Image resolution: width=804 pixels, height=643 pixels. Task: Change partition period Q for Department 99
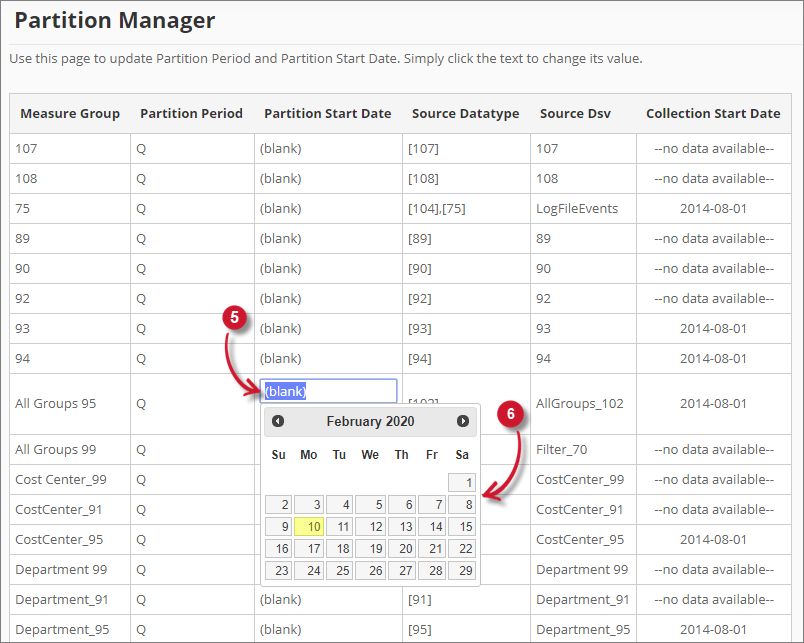(x=141, y=570)
